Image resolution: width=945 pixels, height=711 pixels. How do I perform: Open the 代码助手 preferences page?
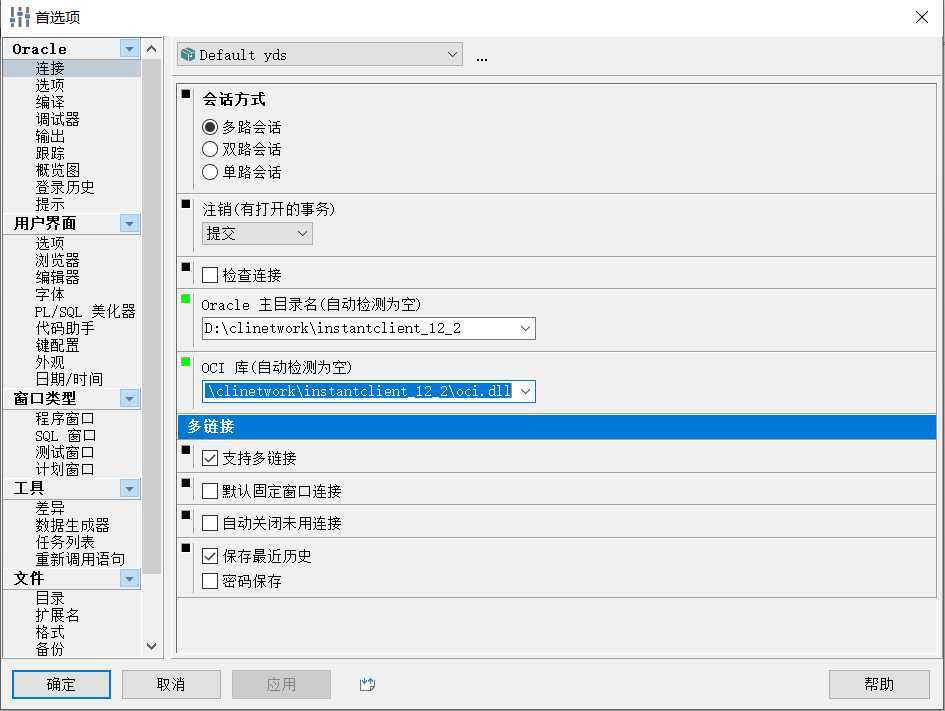65,328
